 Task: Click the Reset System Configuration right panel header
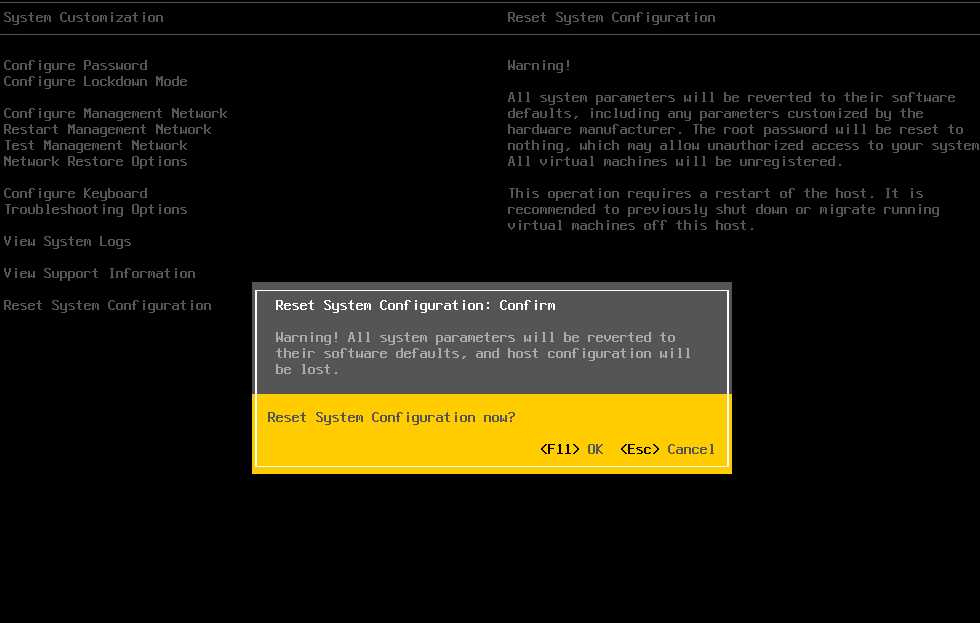(x=611, y=17)
